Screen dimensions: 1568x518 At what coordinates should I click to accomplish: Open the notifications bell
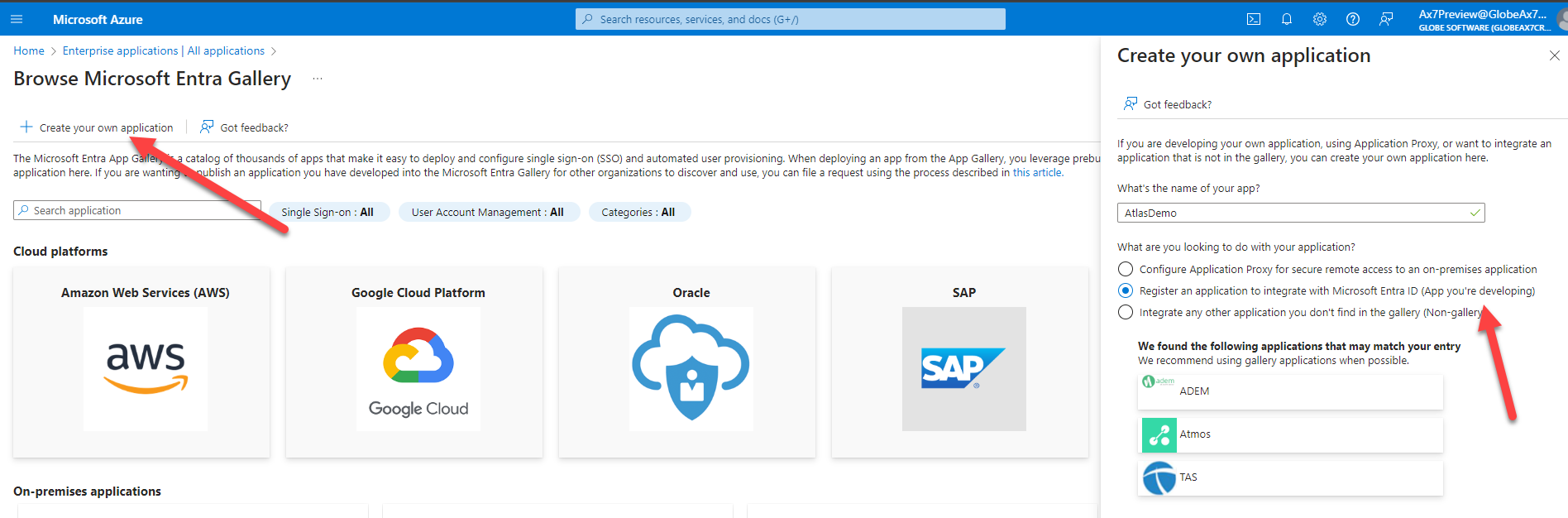[1287, 19]
